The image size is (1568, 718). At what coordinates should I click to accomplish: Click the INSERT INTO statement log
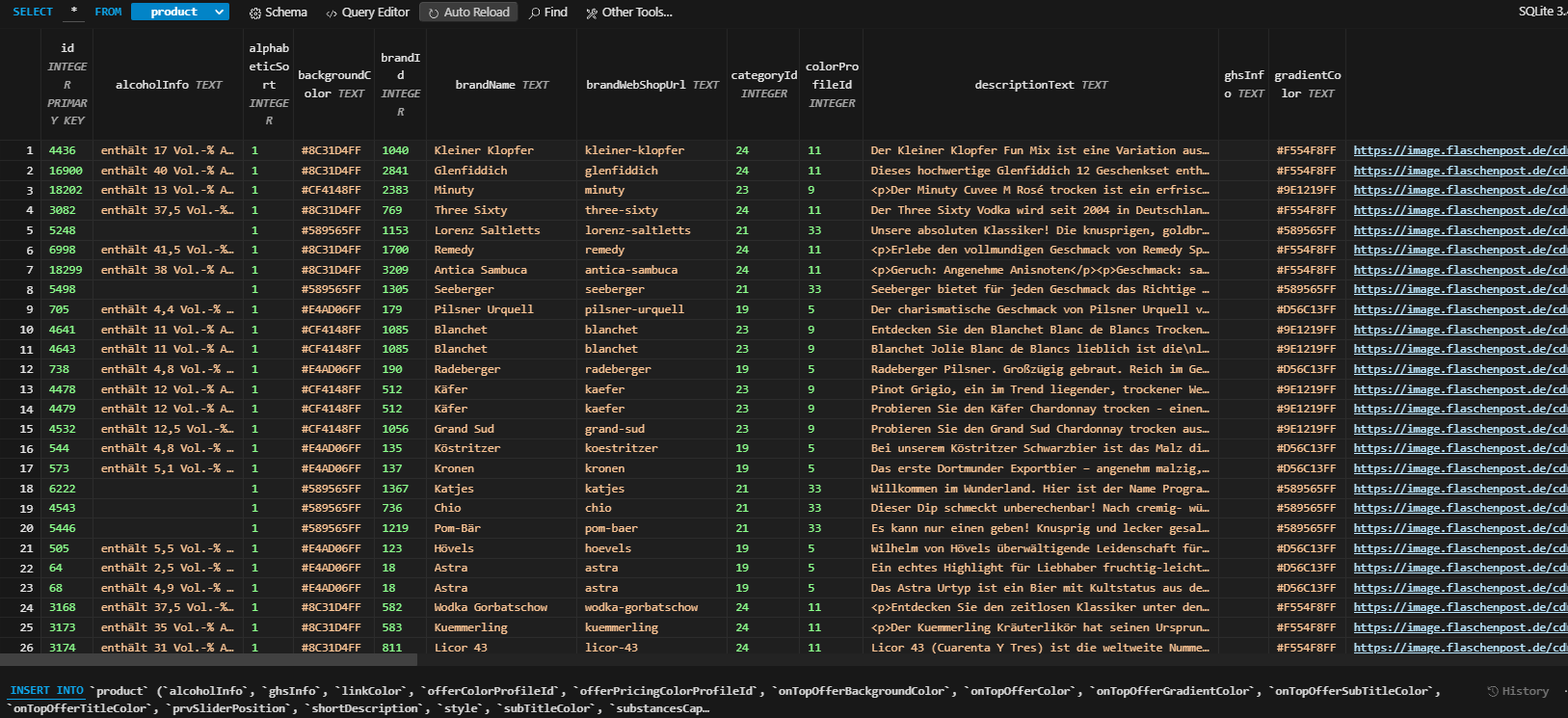(x=723, y=700)
